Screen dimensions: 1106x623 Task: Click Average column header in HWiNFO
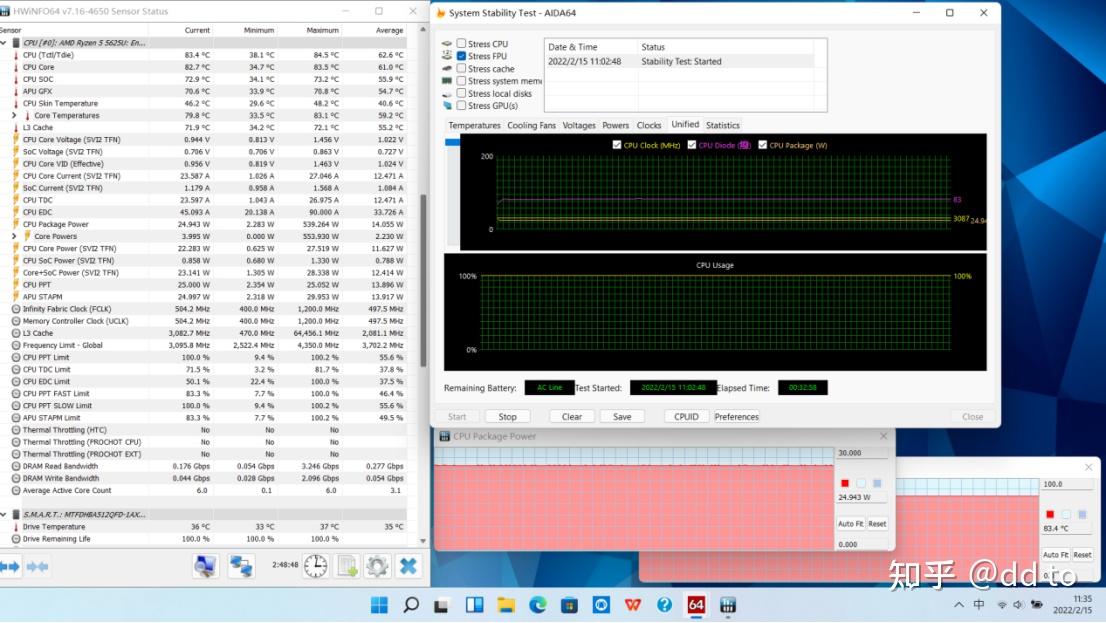coord(389,30)
